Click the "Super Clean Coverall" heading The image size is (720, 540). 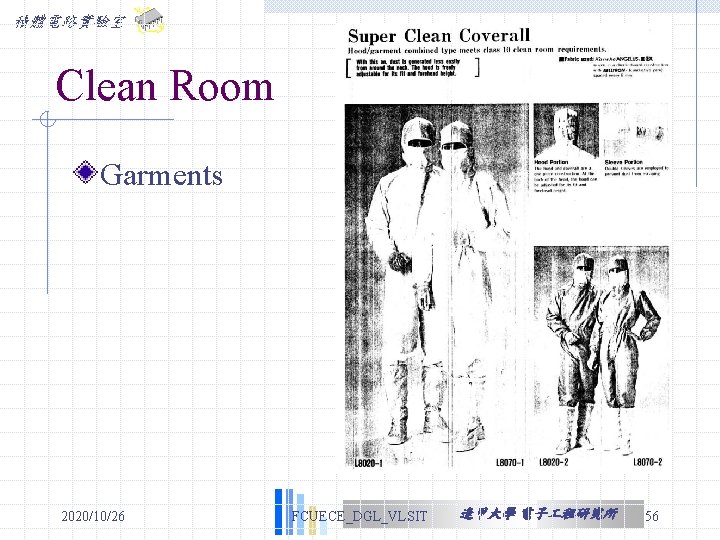(x=439, y=35)
